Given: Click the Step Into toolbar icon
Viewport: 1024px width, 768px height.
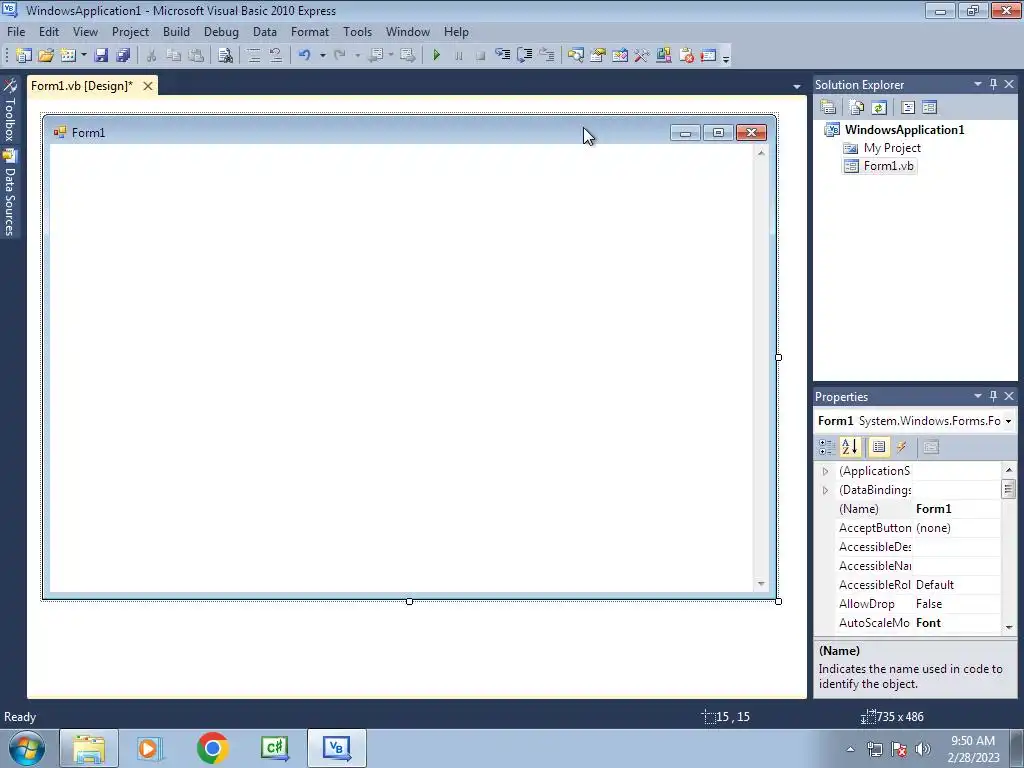Looking at the screenshot, I should click(502, 56).
